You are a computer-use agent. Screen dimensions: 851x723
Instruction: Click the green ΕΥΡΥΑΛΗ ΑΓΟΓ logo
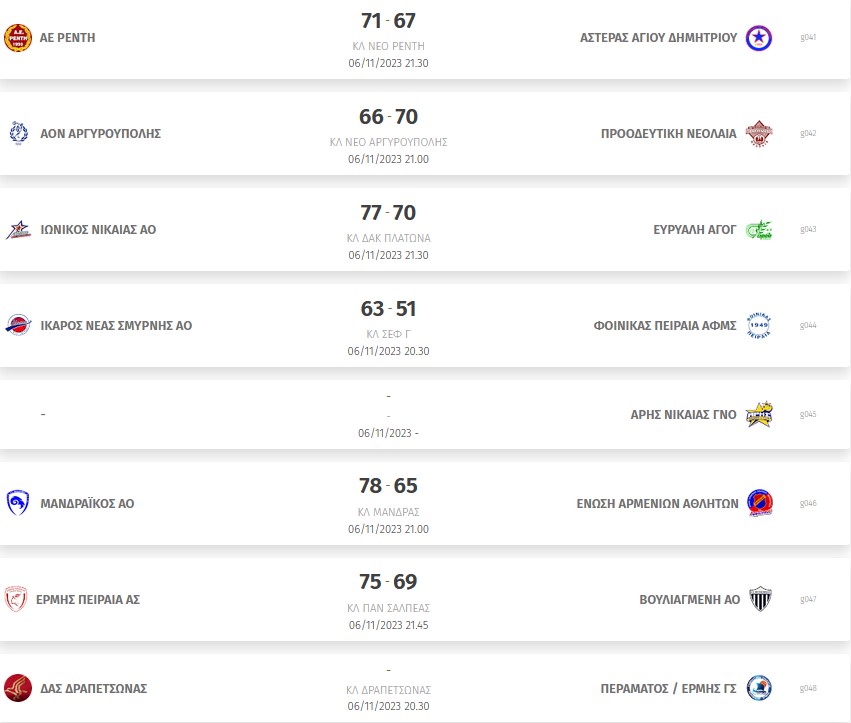(759, 230)
